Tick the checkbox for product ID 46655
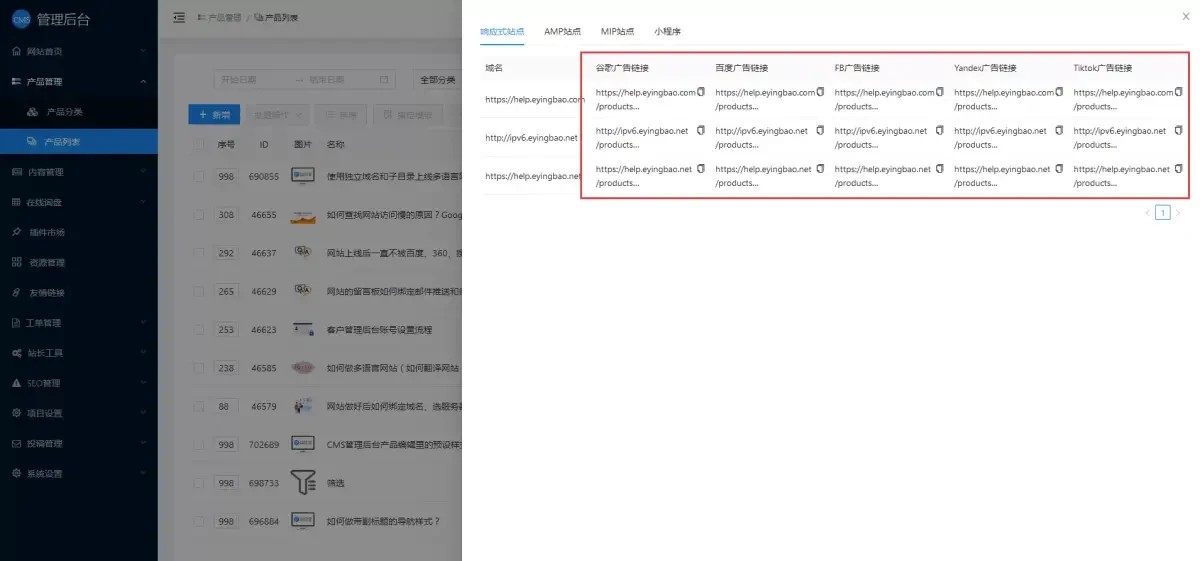The image size is (1200, 561). pos(199,215)
